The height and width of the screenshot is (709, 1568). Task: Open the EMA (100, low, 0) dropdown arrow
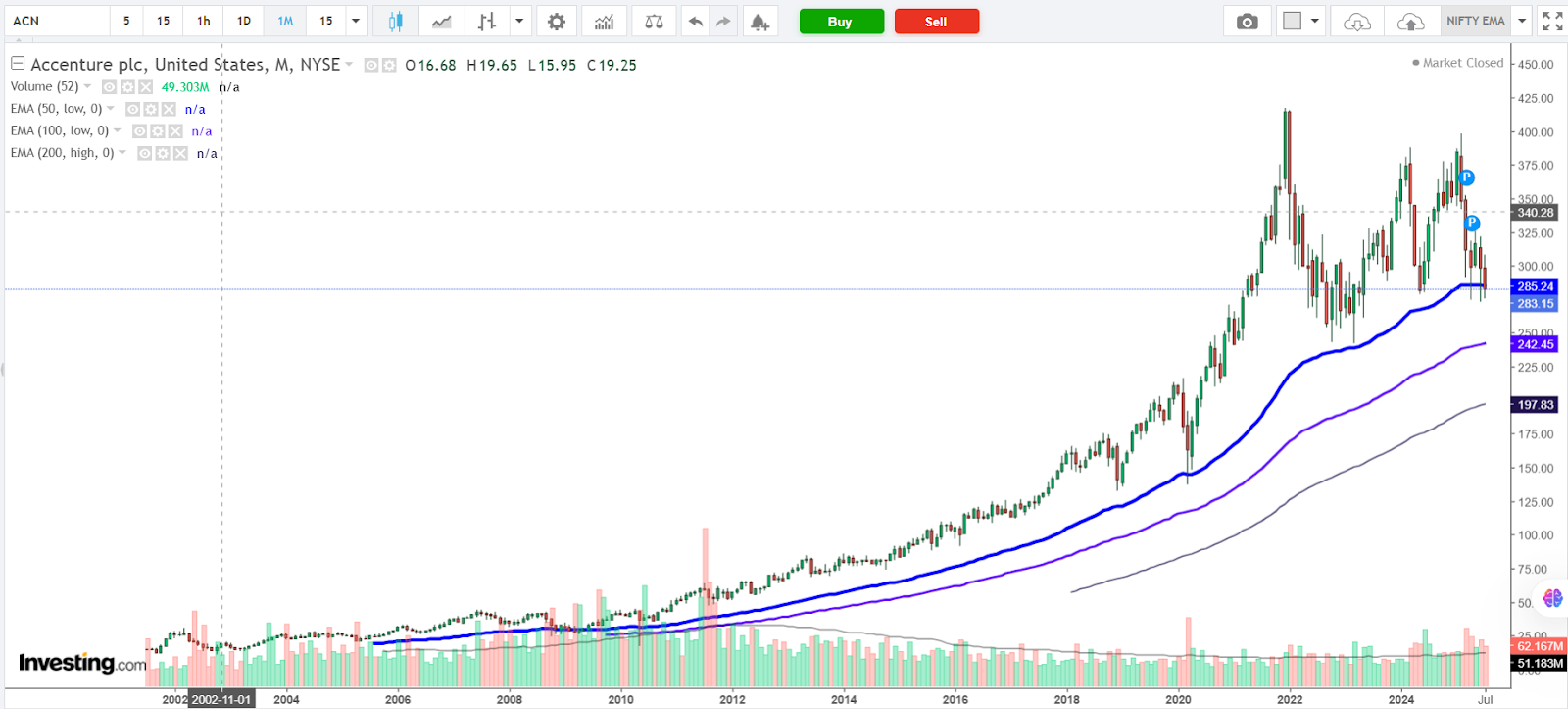118,130
